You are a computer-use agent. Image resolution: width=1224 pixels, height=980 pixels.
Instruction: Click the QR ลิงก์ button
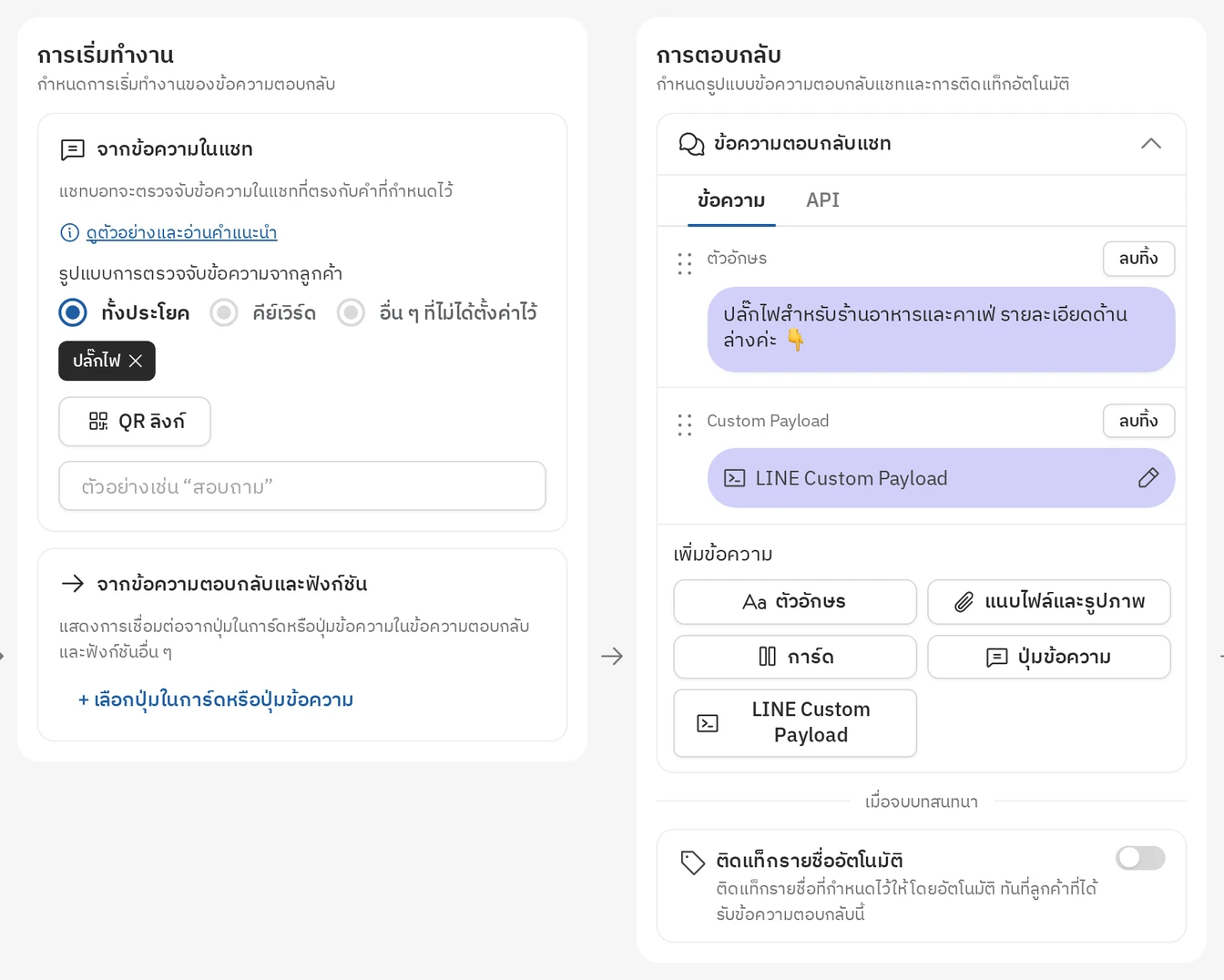click(x=135, y=422)
